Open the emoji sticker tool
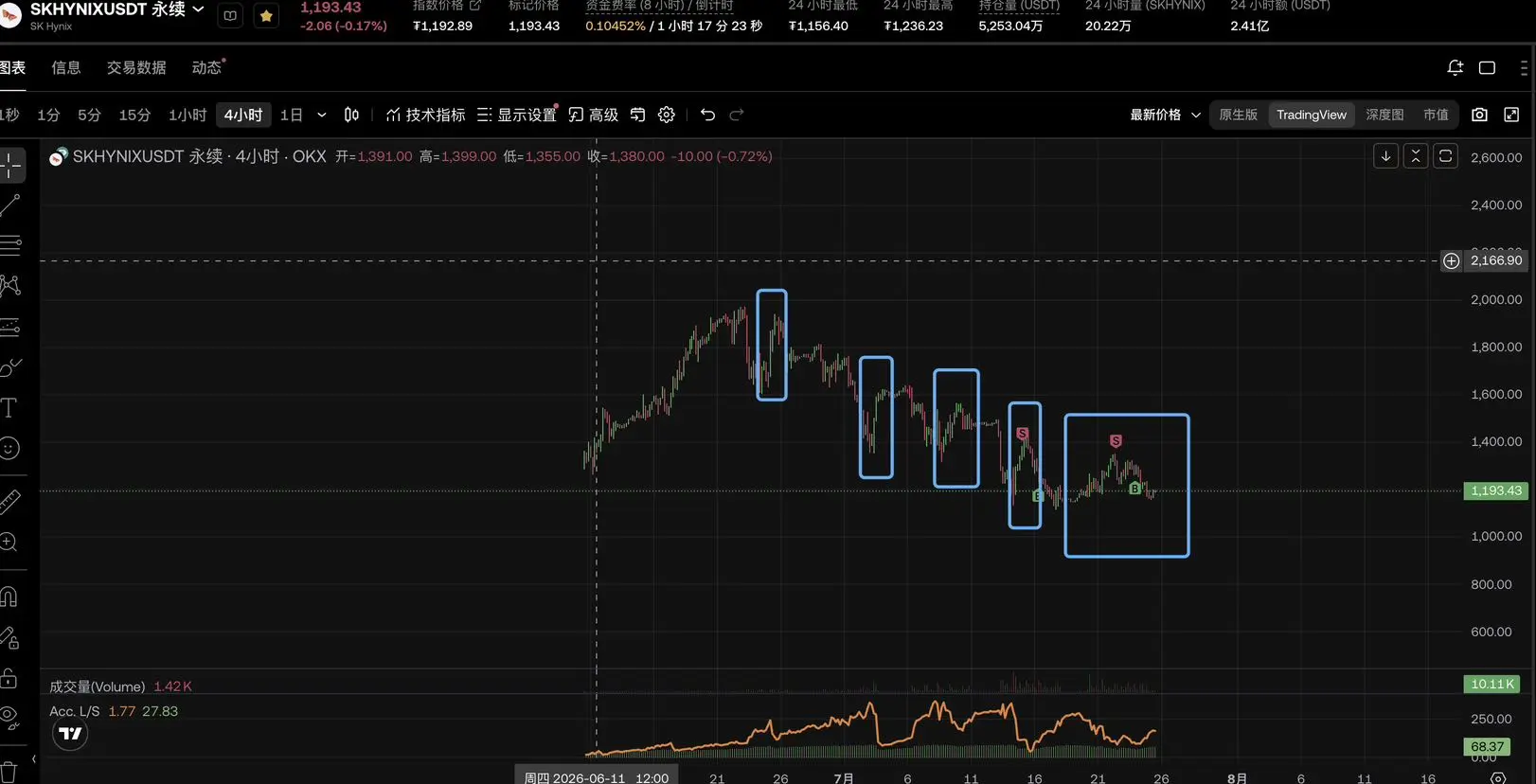The height and width of the screenshot is (784, 1536). coord(9,448)
